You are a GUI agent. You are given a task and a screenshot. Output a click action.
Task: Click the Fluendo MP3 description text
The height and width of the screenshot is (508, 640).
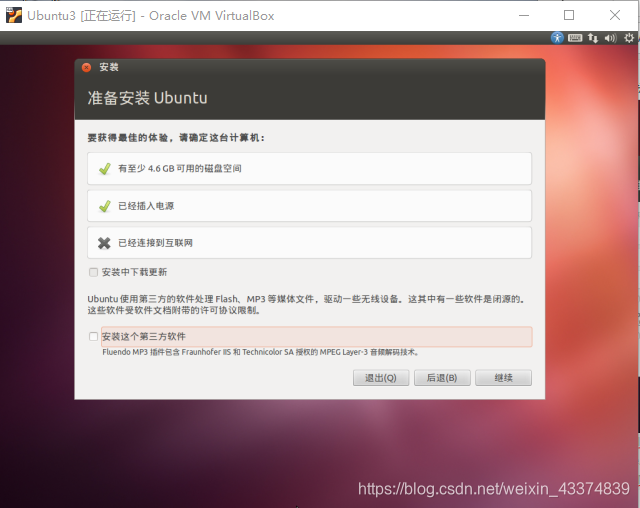[260, 352]
